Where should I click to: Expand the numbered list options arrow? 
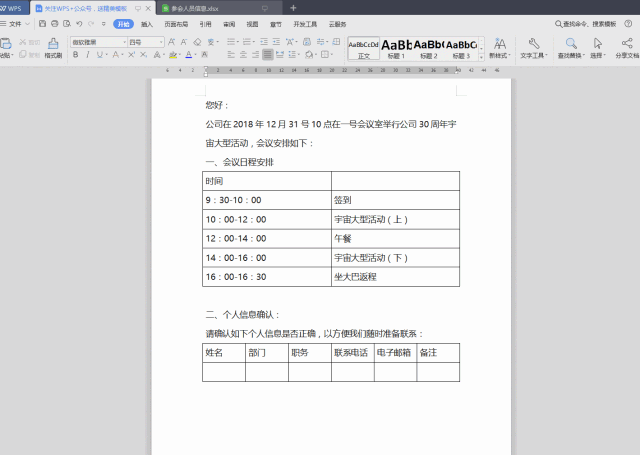(253, 42)
